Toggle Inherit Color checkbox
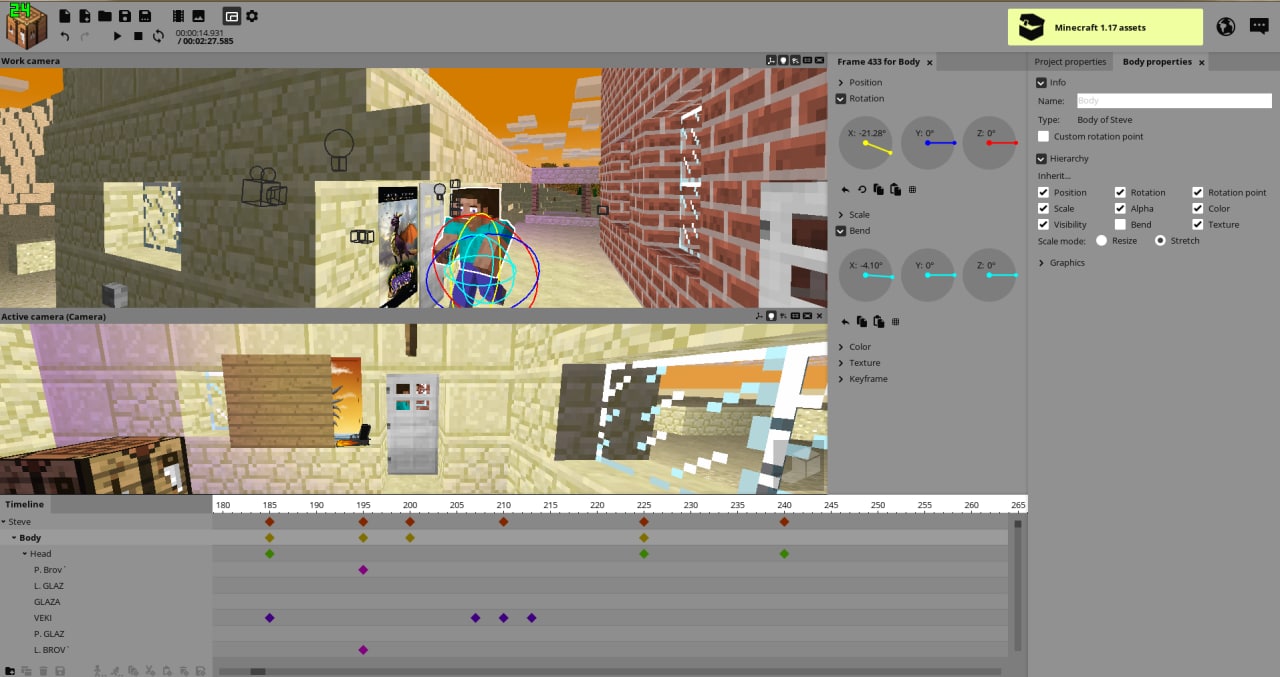The height and width of the screenshot is (677, 1280). (1197, 208)
